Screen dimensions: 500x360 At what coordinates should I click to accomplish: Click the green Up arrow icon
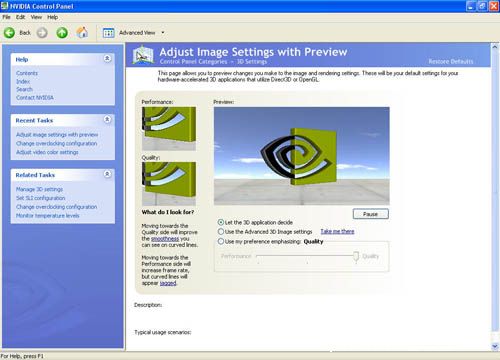[x=62, y=33]
